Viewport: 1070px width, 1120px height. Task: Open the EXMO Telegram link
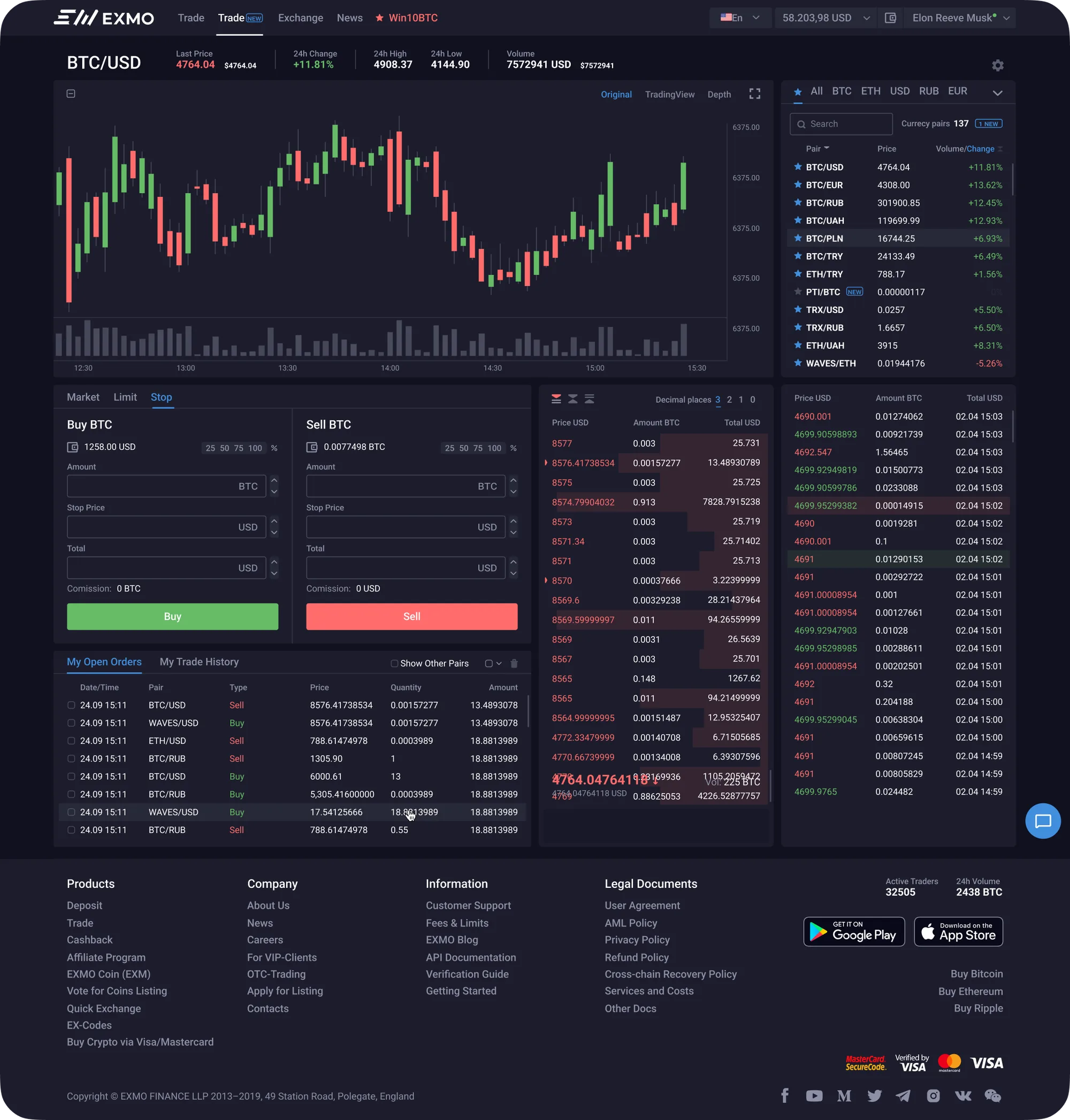click(903, 1096)
